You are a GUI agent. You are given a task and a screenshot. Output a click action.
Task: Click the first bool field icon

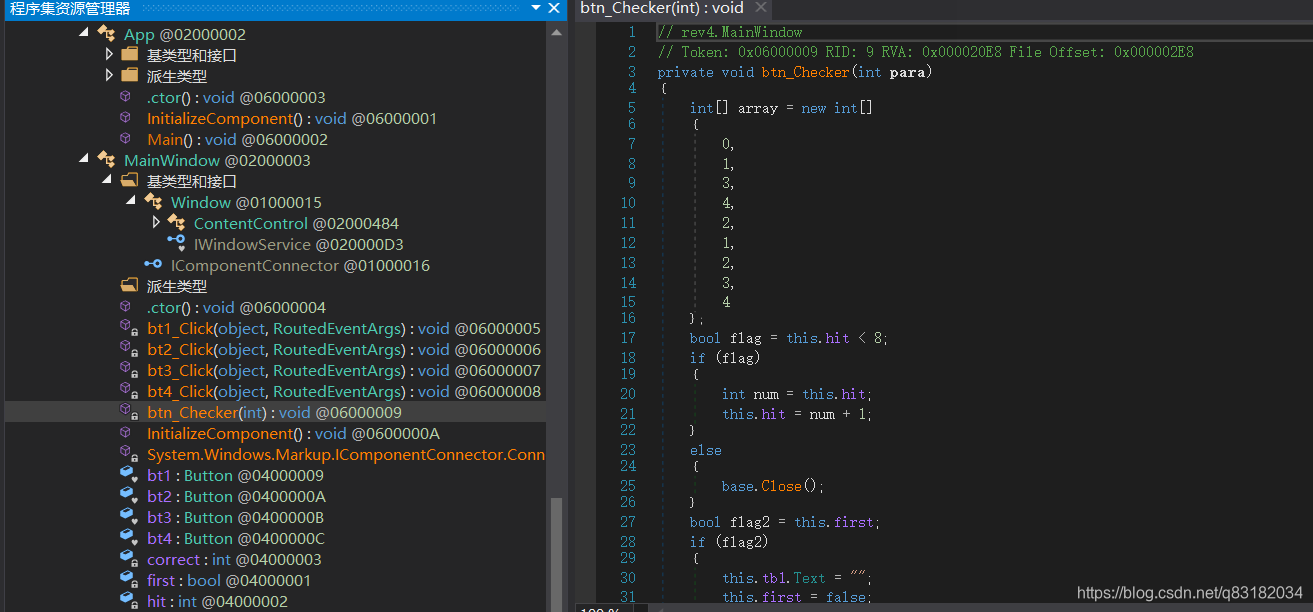click(128, 580)
